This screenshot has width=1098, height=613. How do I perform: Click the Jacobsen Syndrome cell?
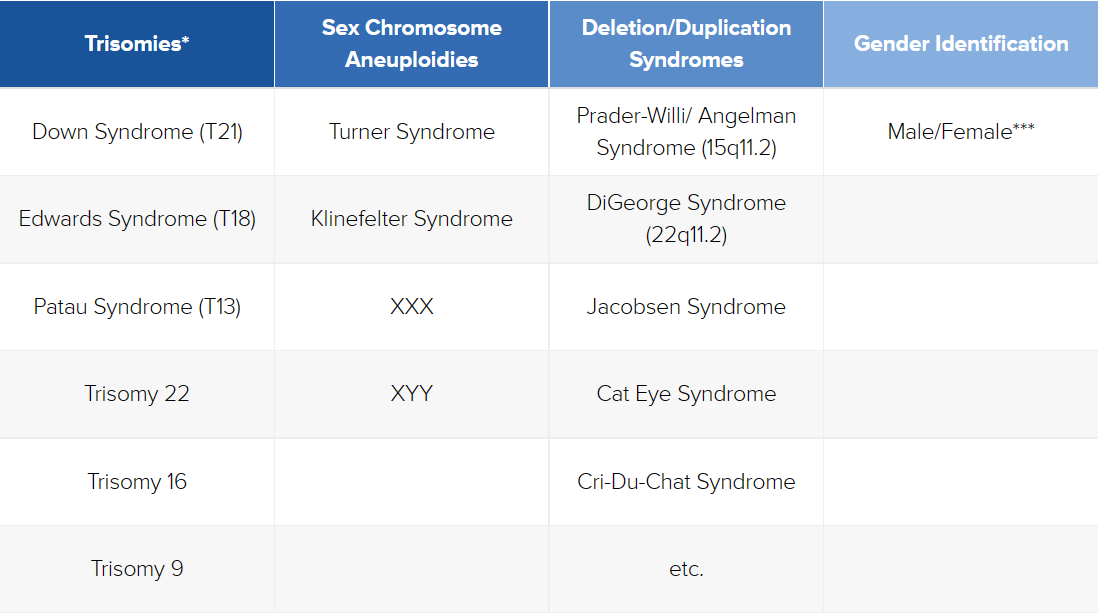pyautogui.click(x=686, y=307)
